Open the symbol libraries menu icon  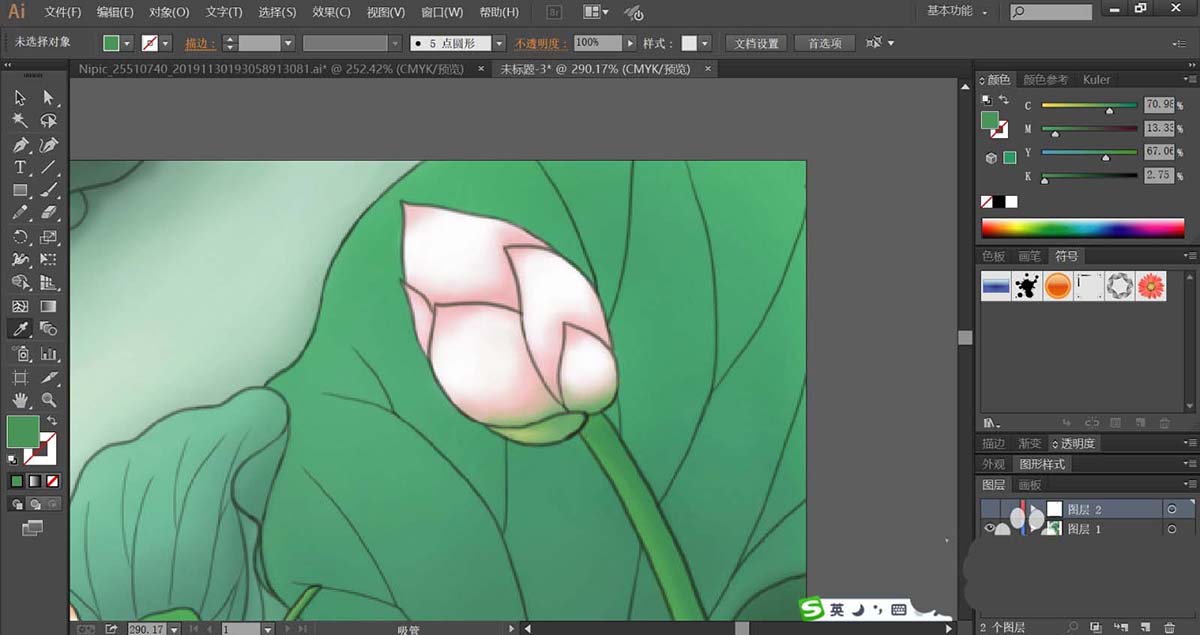click(x=992, y=423)
